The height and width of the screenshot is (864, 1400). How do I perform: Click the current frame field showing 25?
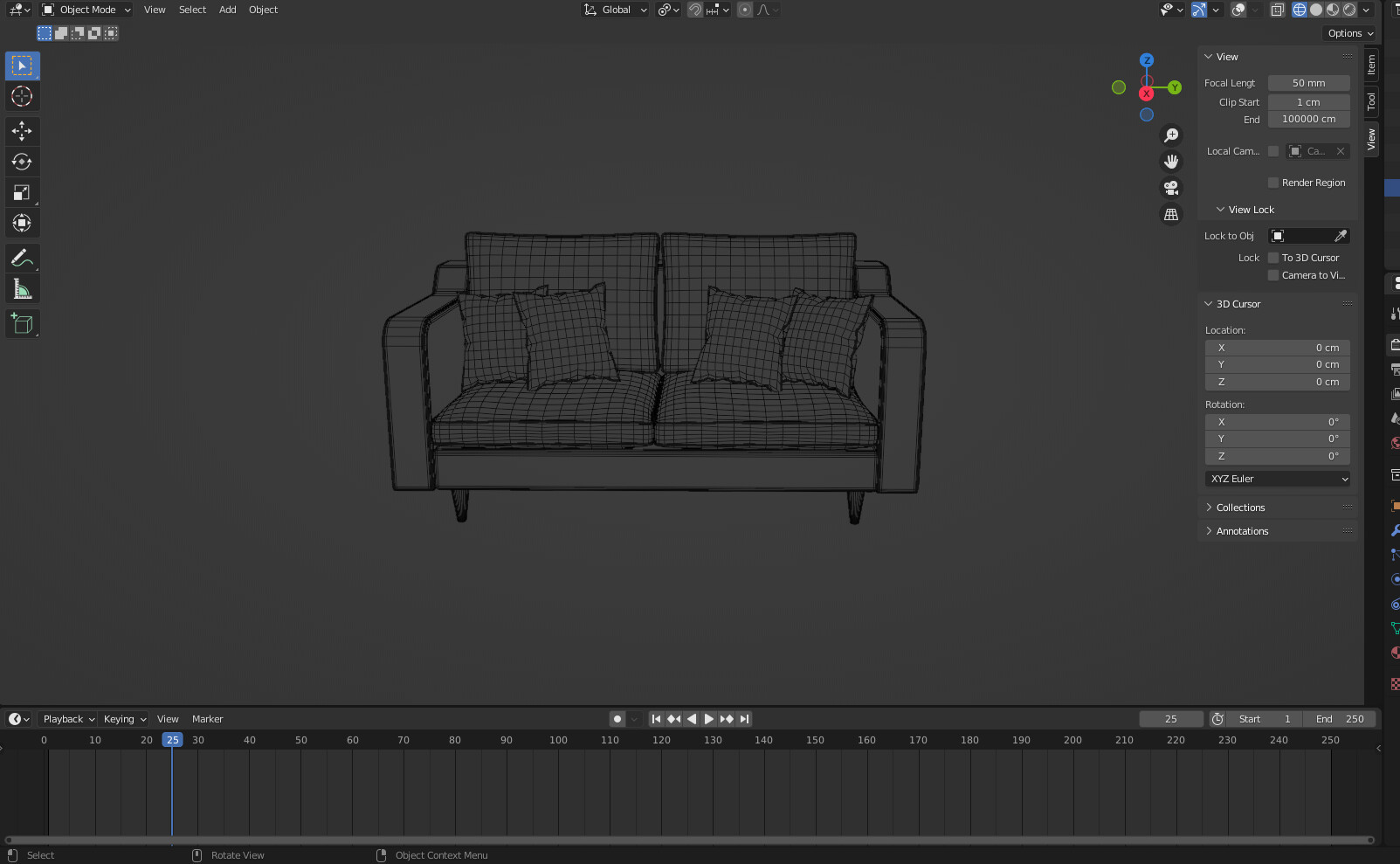(x=1171, y=718)
